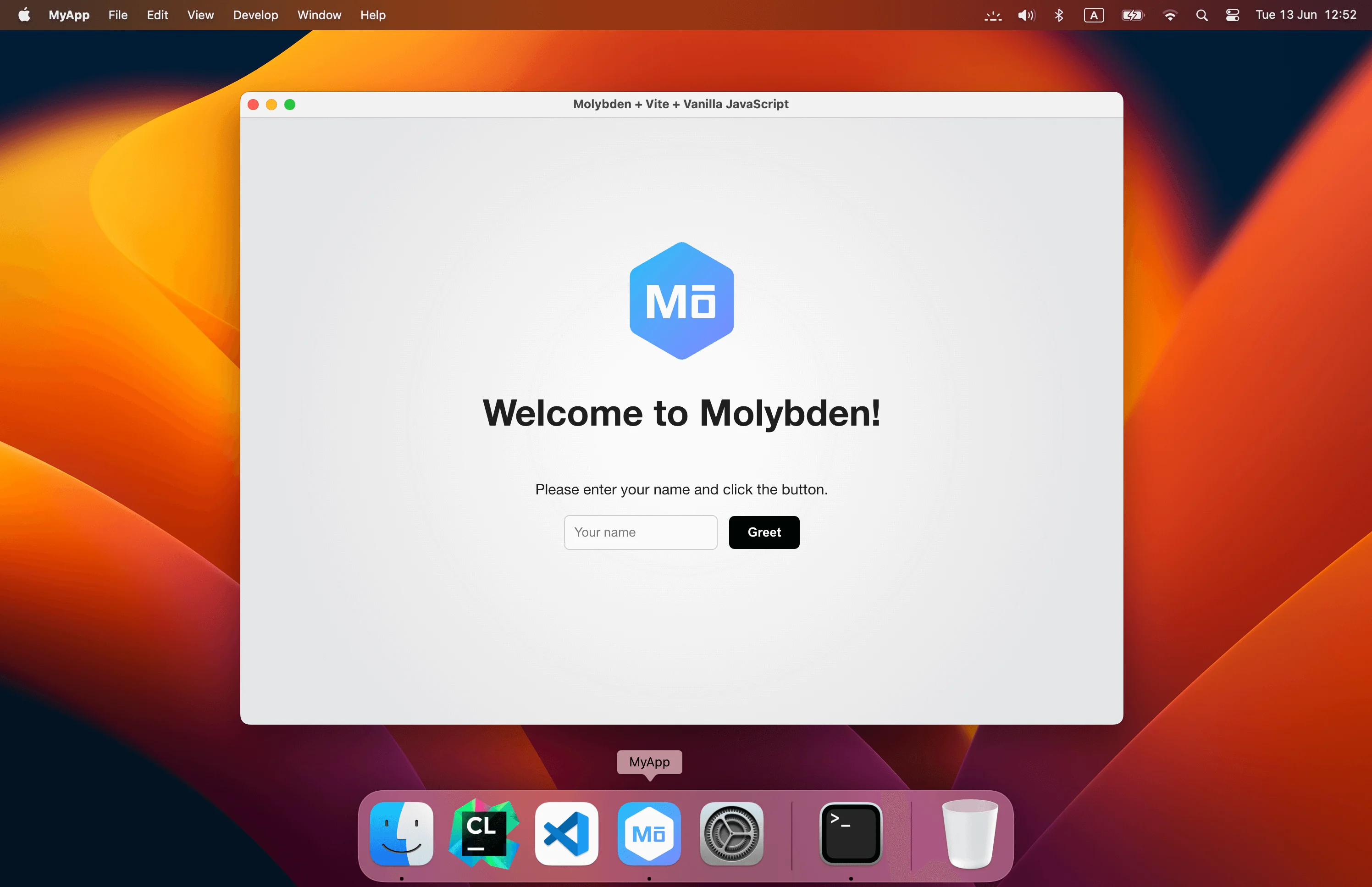Screen dimensions: 1372x887
Task: Launch Visual Studio Code from the Dock
Action: click(566, 834)
